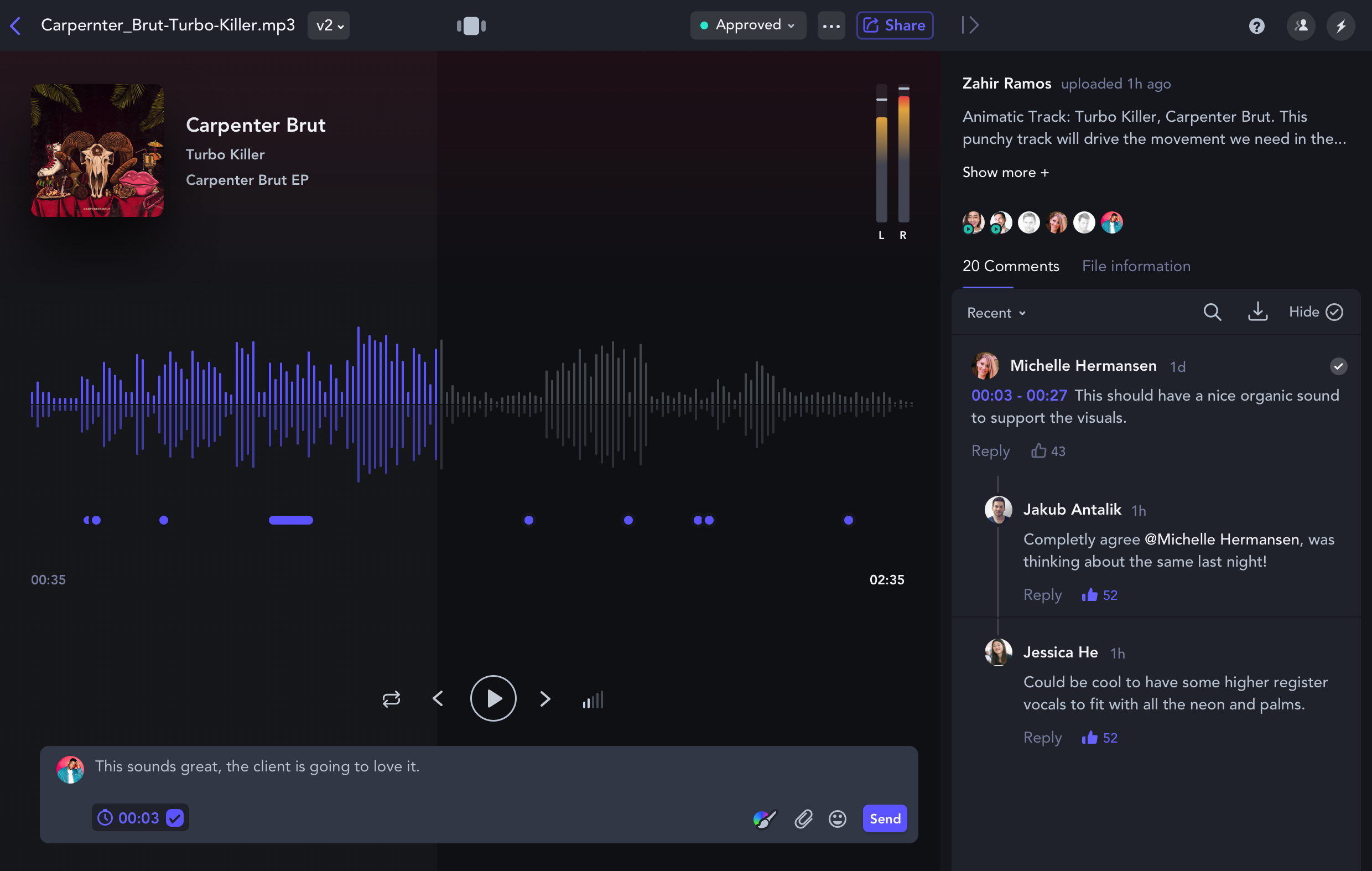Image resolution: width=1372 pixels, height=871 pixels.
Task: Open the Approved status dropdown
Action: (x=747, y=25)
